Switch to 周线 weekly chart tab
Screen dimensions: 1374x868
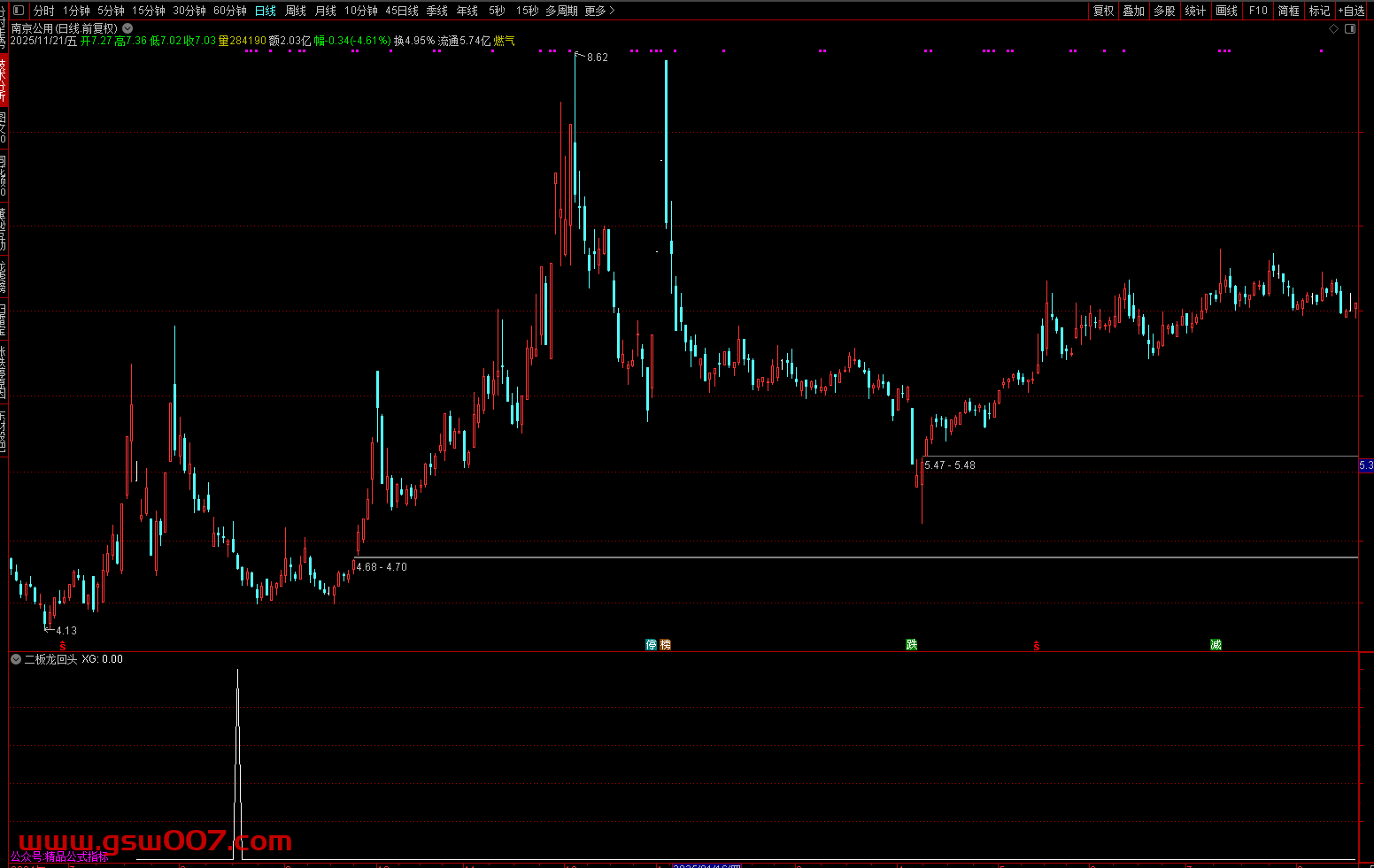296,11
